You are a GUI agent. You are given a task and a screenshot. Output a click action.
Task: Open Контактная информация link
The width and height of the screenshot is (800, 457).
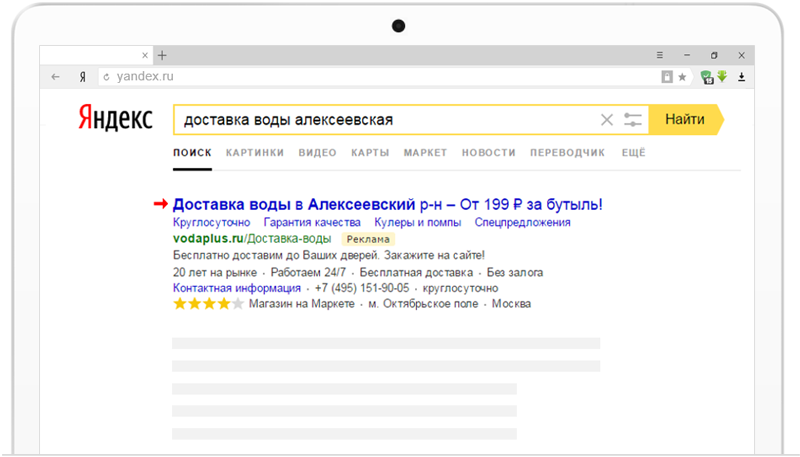[237, 288]
